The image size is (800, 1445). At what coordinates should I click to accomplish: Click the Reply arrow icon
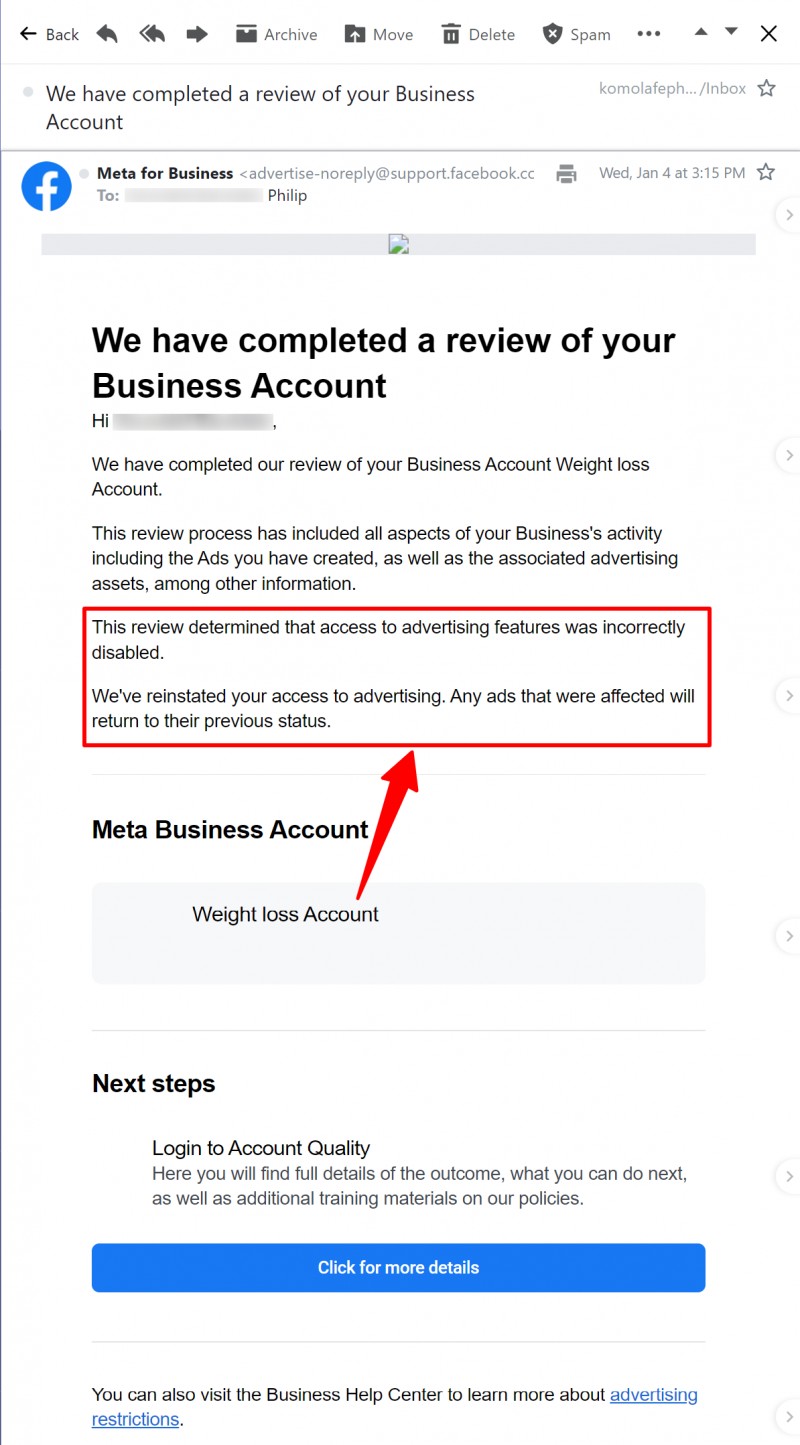(107, 34)
